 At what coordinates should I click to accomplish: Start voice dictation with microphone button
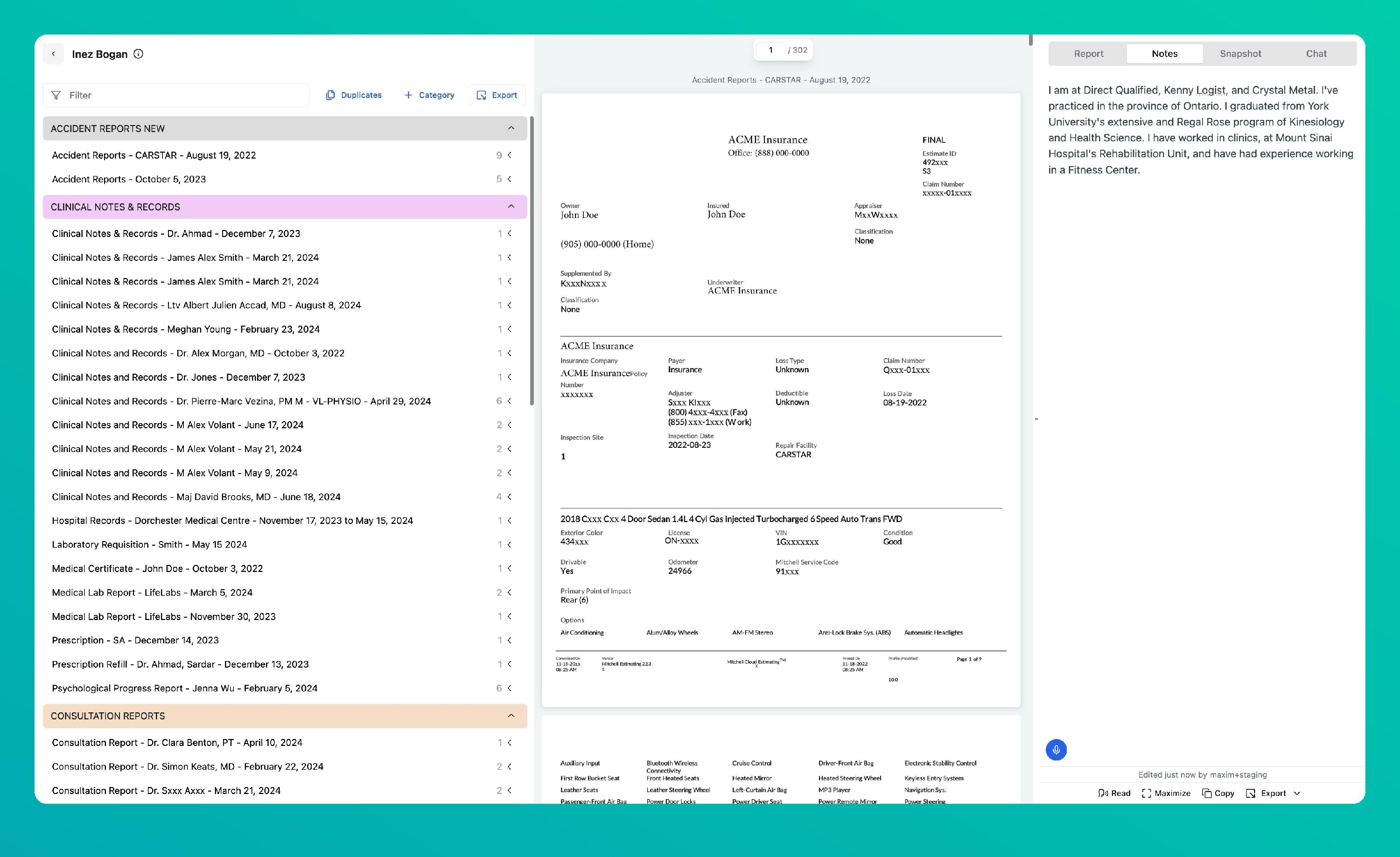(1056, 750)
